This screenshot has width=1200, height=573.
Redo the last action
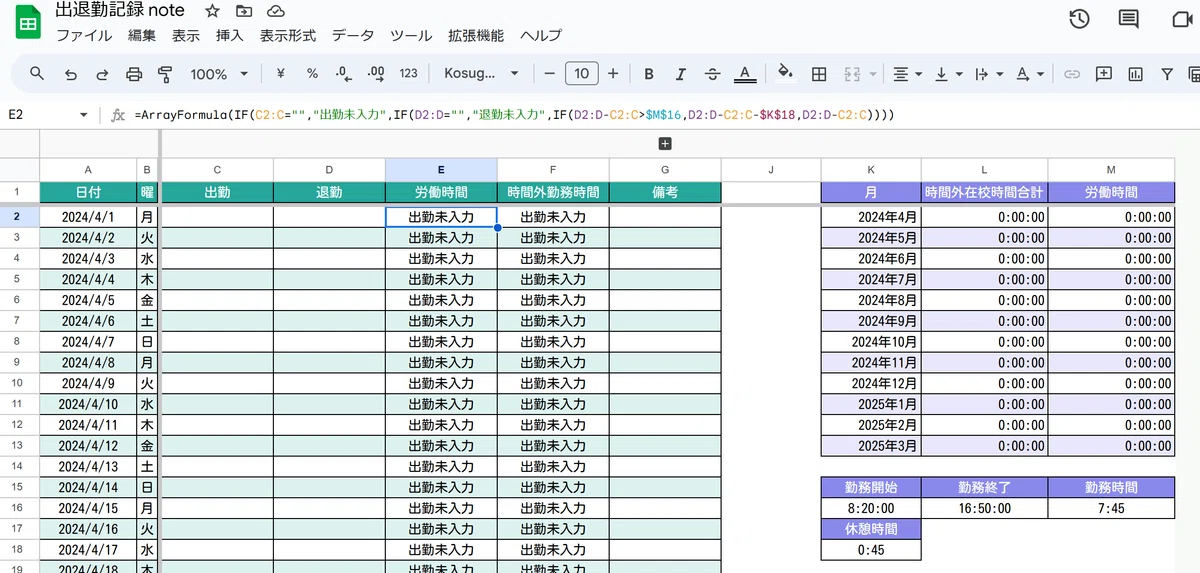(x=102, y=74)
